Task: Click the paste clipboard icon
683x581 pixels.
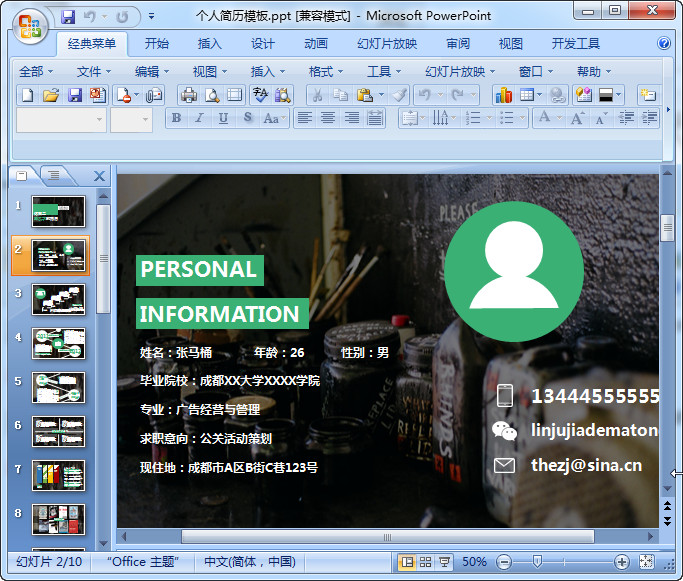Action: pyautogui.click(x=365, y=95)
